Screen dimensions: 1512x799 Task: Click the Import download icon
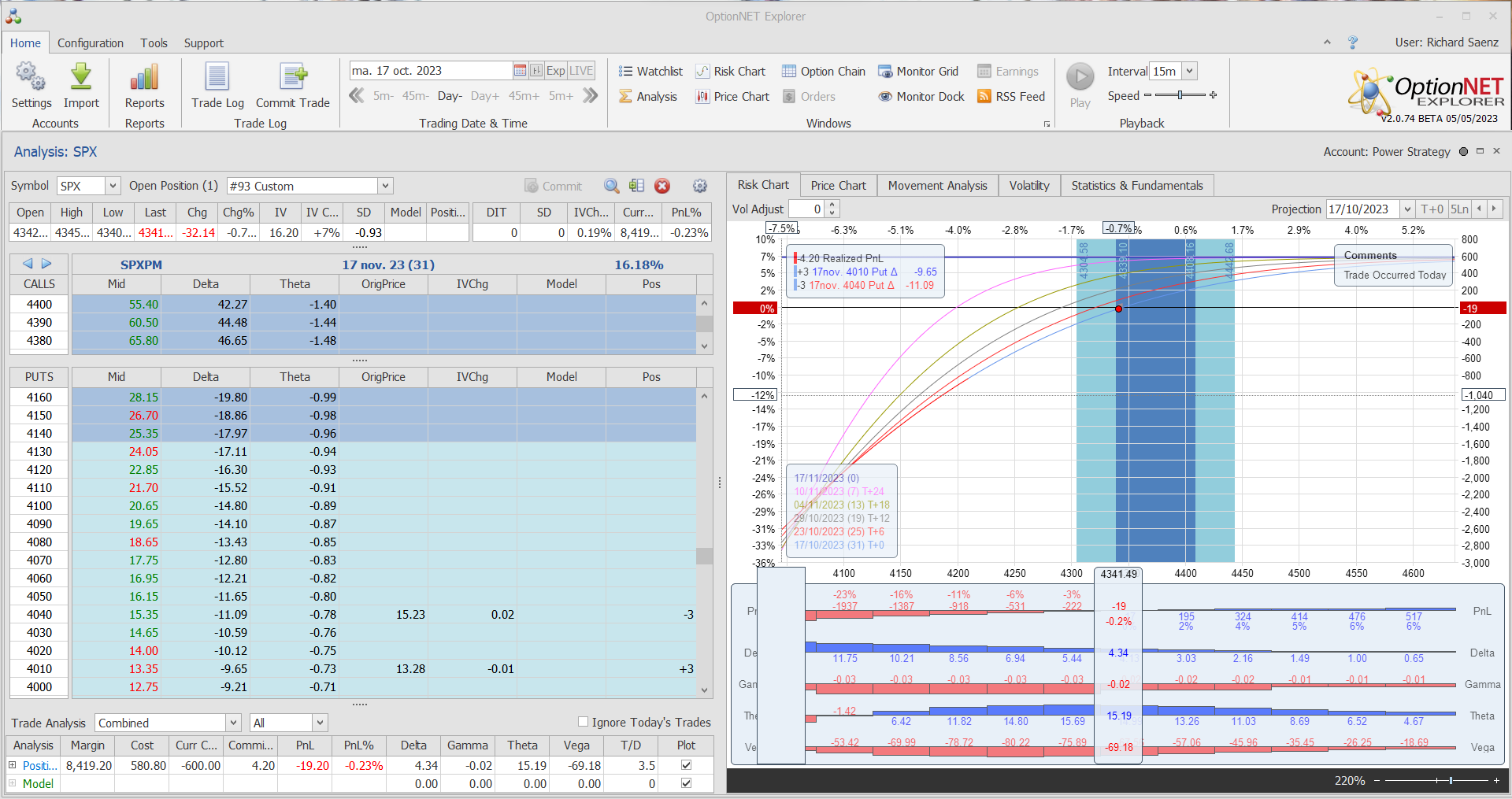[81, 78]
